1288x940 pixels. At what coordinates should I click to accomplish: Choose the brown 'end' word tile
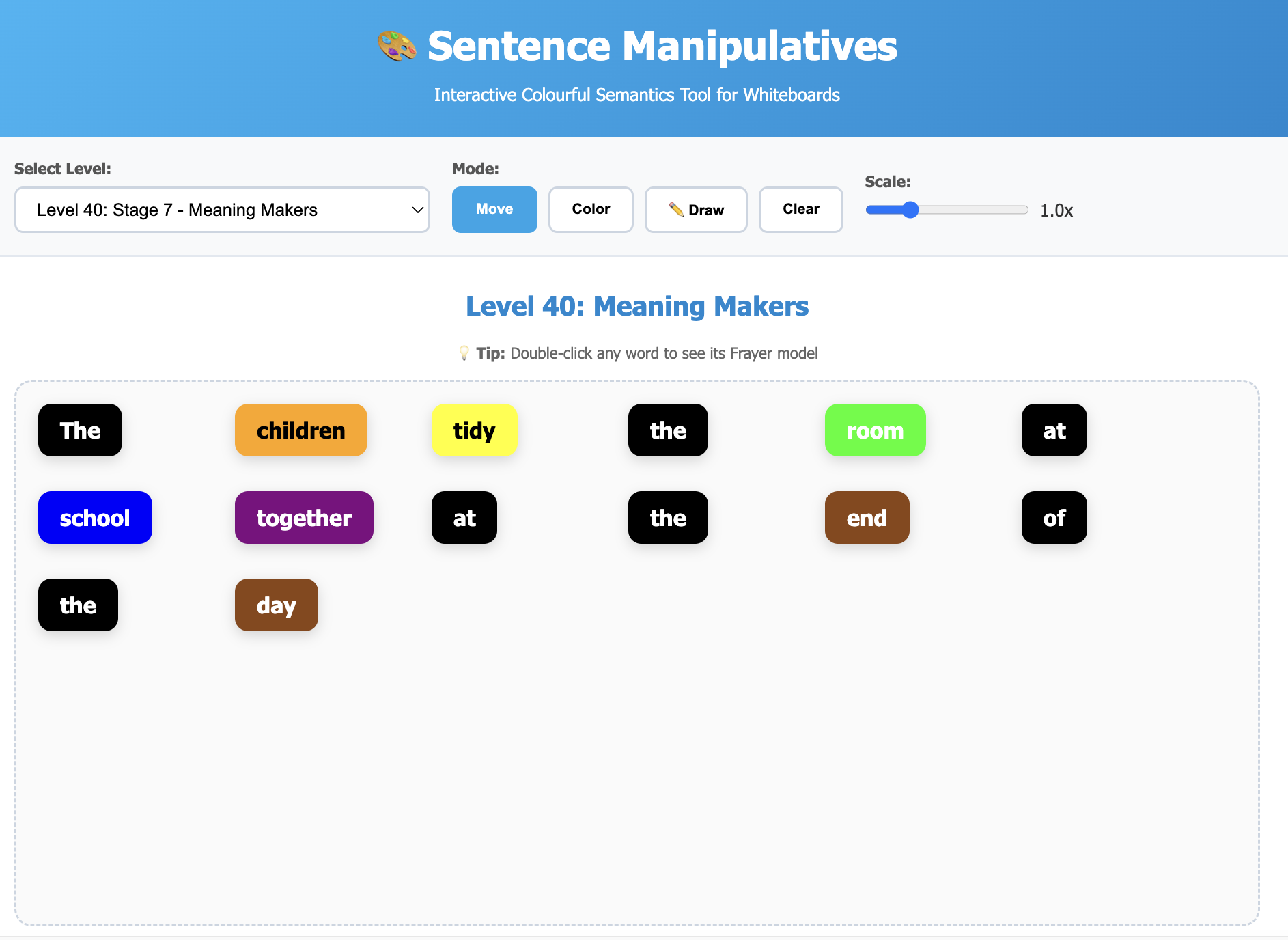pos(867,518)
